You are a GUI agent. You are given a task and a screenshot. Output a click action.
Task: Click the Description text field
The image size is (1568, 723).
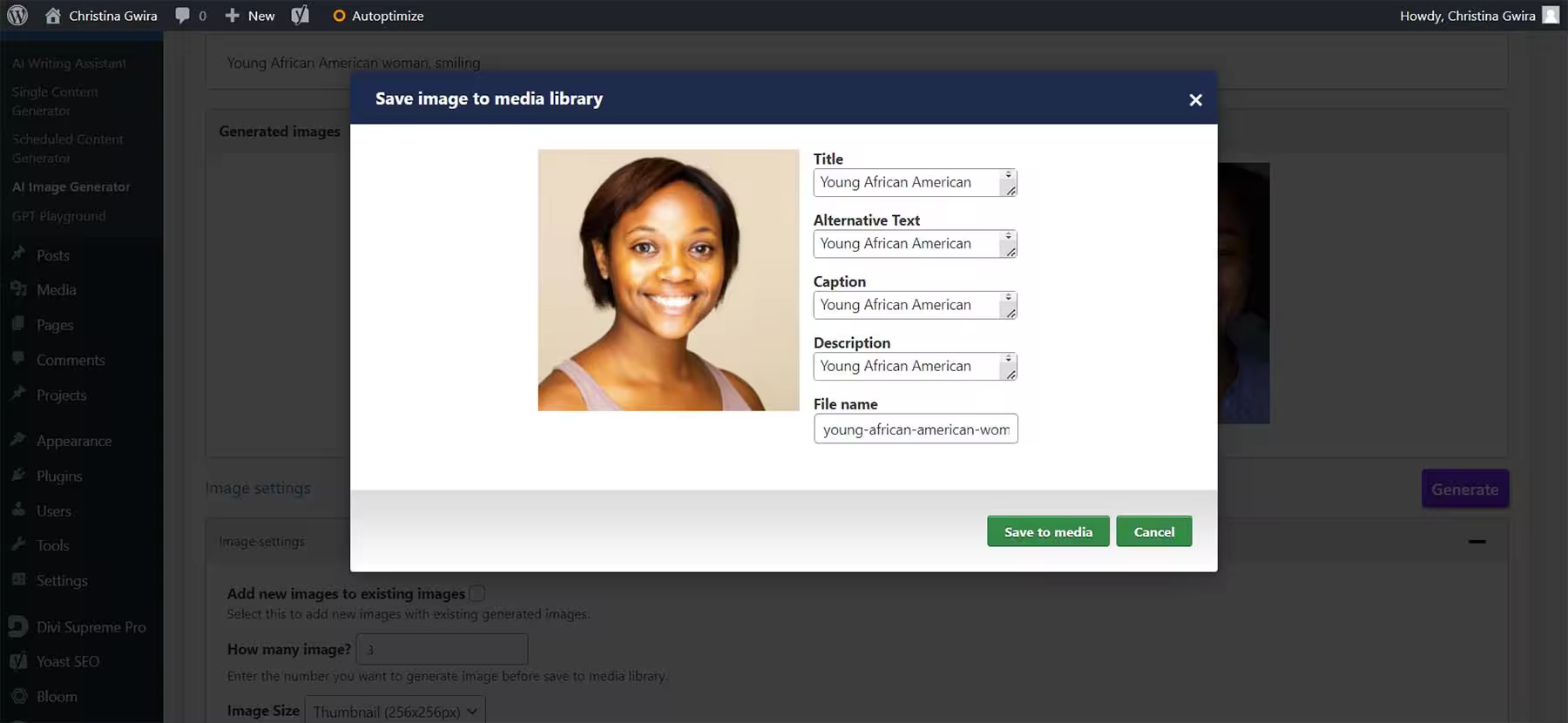(915, 366)
